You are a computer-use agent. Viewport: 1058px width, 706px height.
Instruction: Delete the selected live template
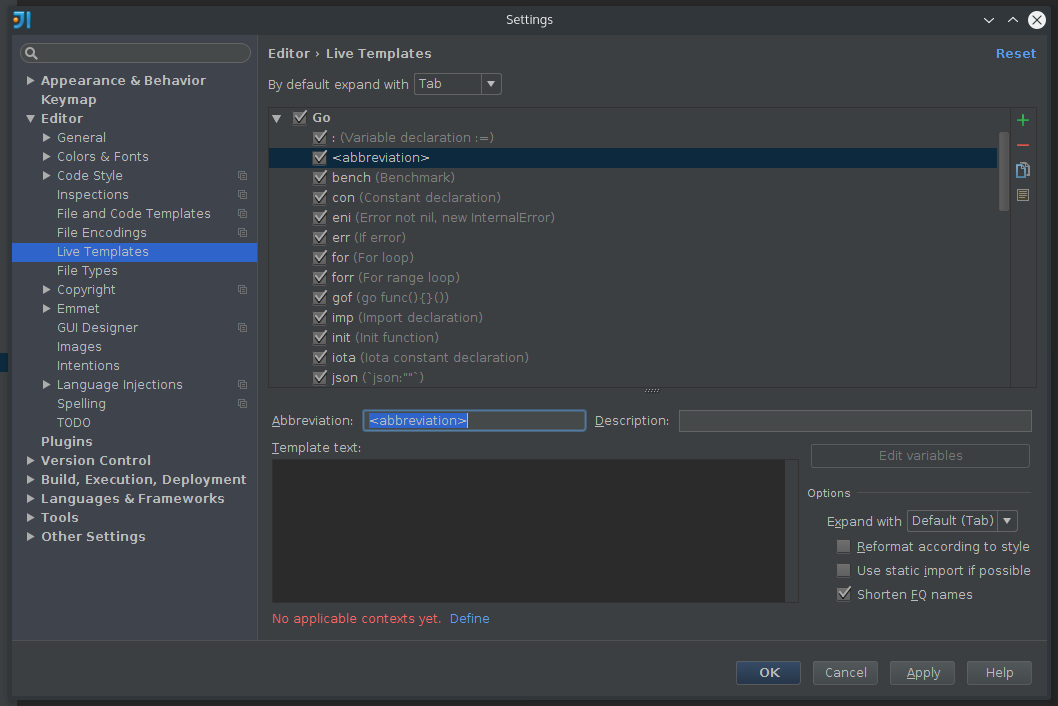1022,145
